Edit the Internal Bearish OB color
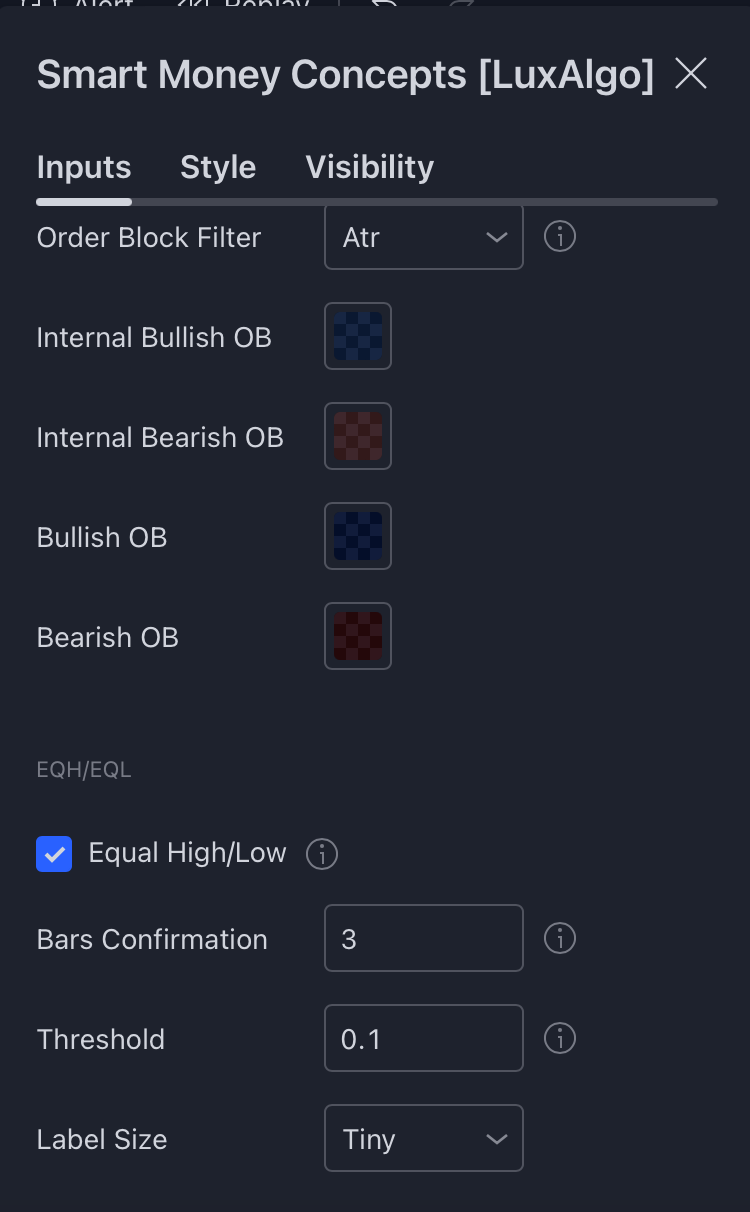Viewport: 750px width, 1212px height. tap(357, 436)
